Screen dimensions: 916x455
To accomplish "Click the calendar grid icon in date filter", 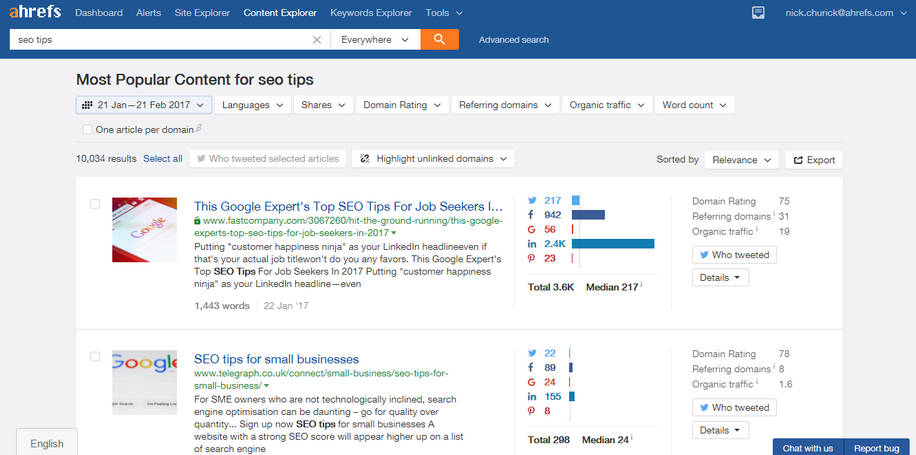I will point(88,105).
